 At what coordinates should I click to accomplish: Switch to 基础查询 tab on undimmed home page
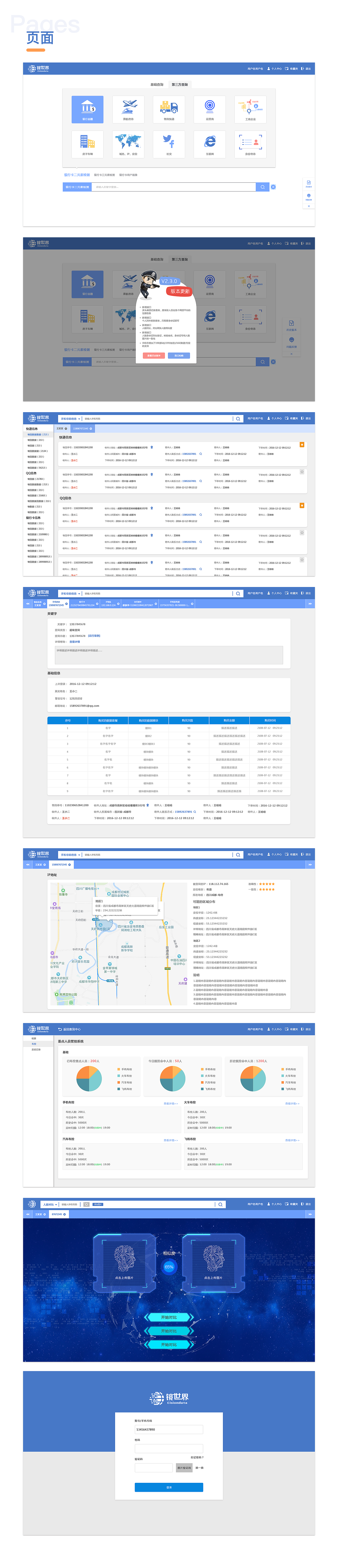(x=157, y=85)
